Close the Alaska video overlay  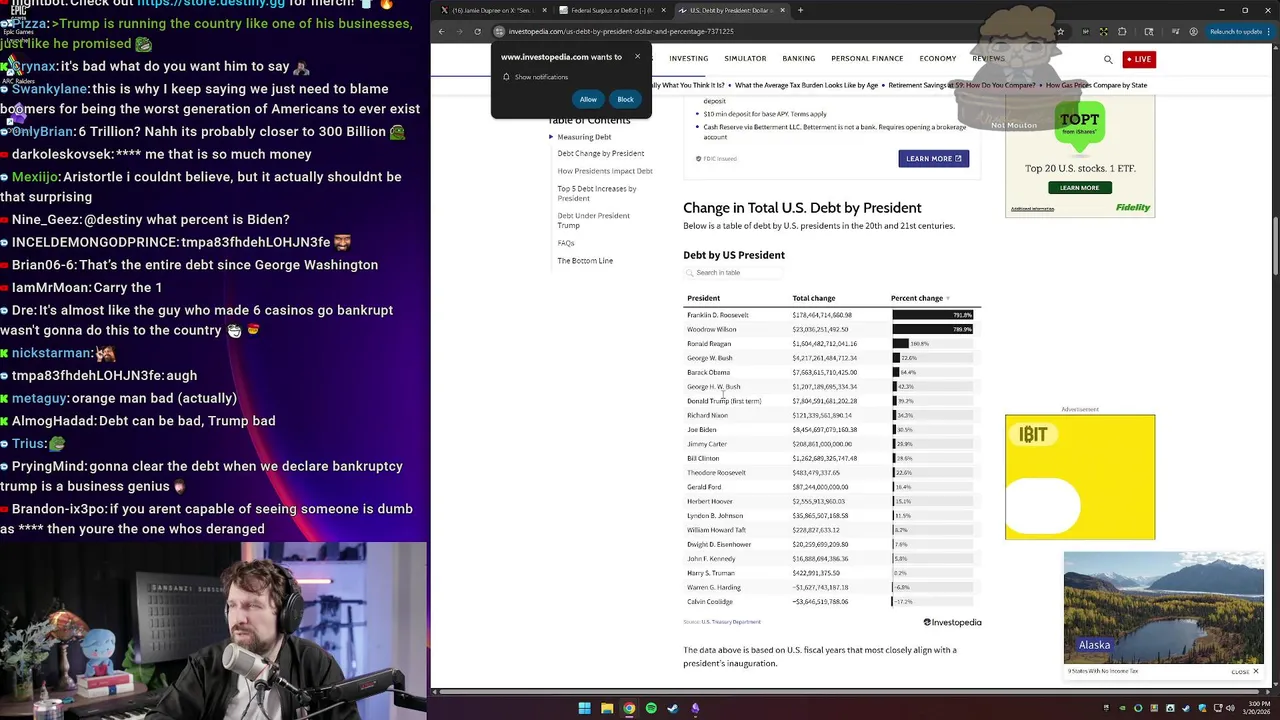pyautogui.click(x=1245, y=671)
